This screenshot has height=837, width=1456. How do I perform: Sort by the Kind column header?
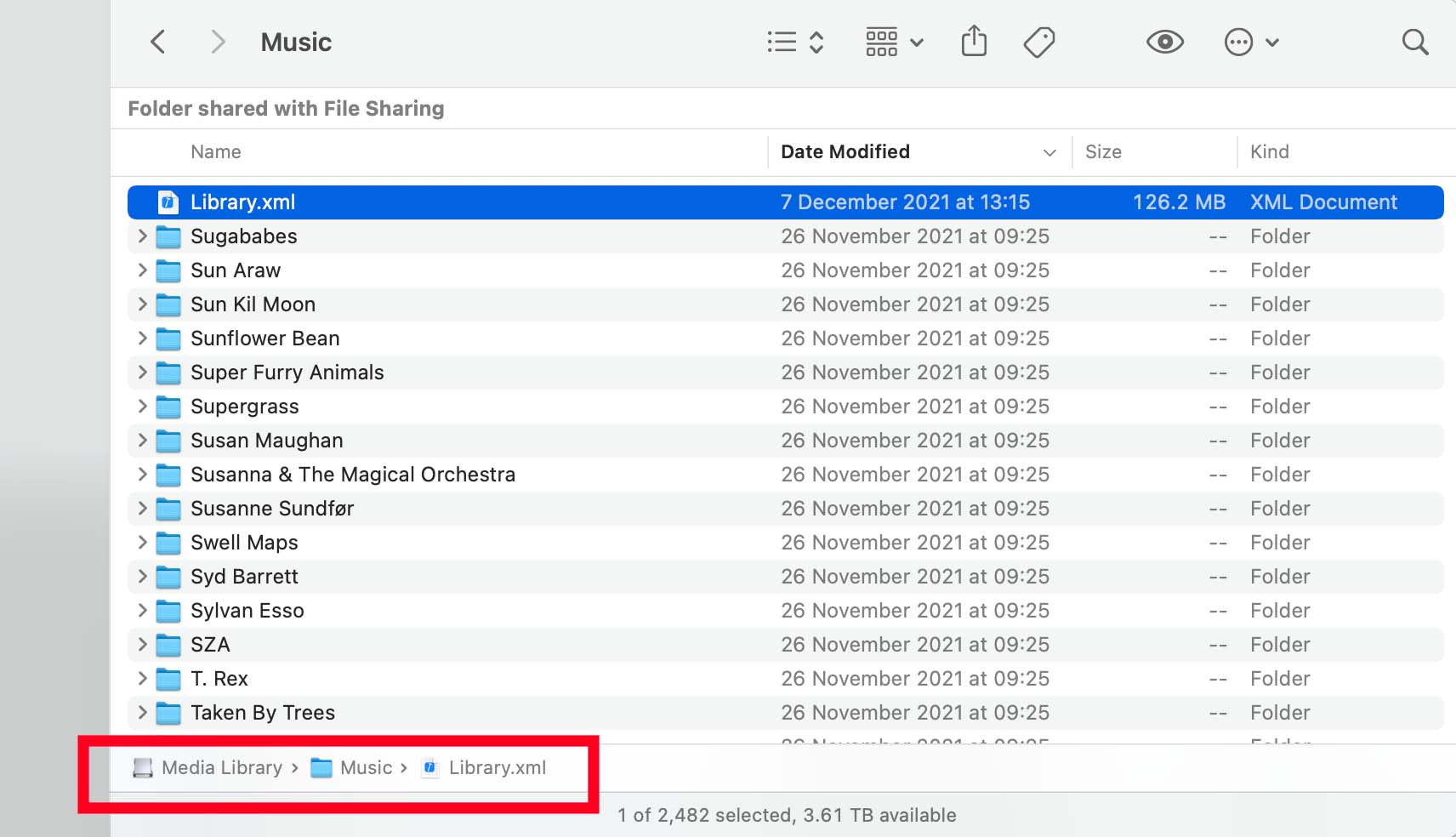pos(1270,151)
